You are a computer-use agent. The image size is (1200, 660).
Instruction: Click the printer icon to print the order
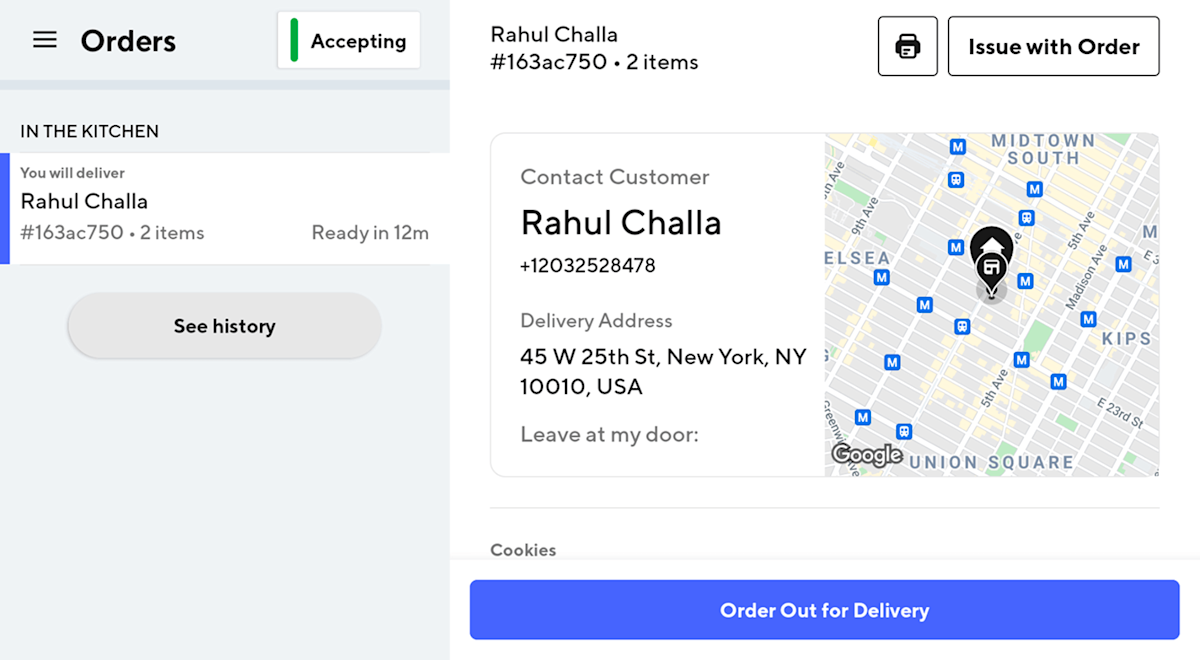(907, 45)
